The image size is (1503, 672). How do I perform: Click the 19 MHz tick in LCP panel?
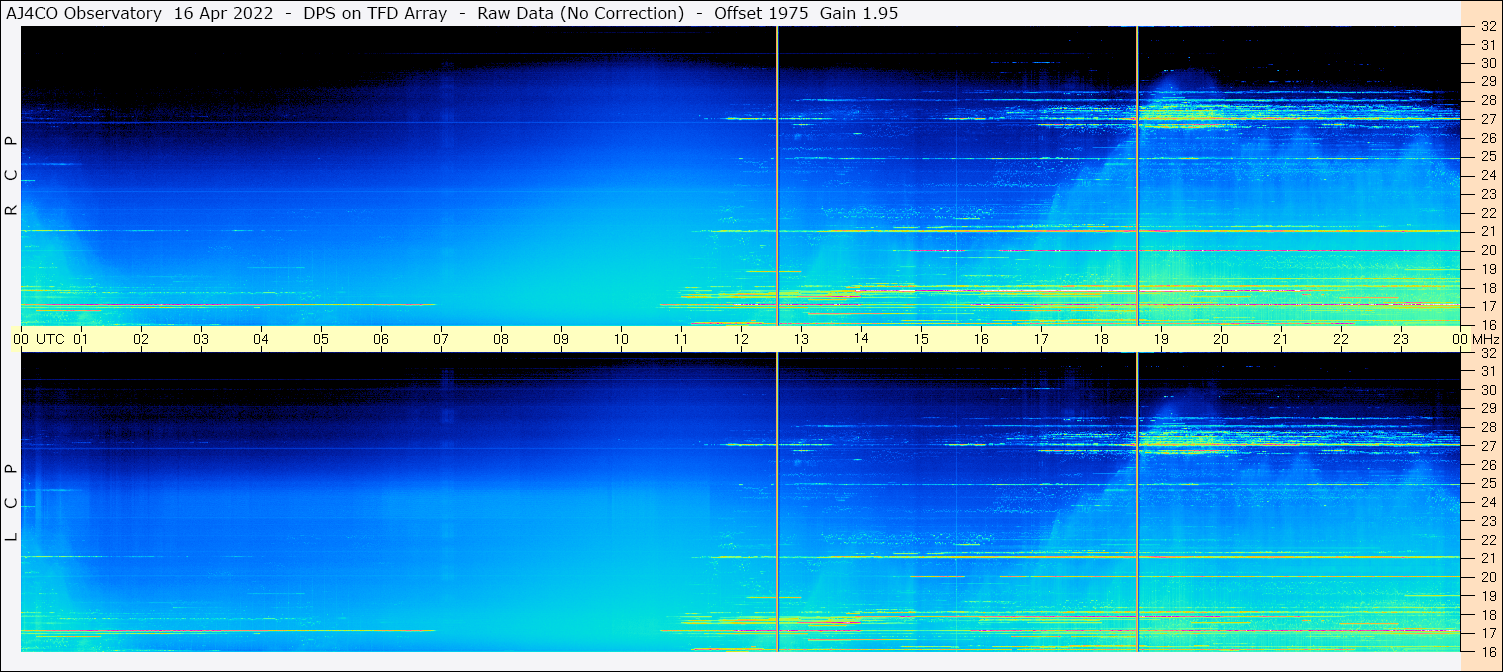tap(1487, 596)
